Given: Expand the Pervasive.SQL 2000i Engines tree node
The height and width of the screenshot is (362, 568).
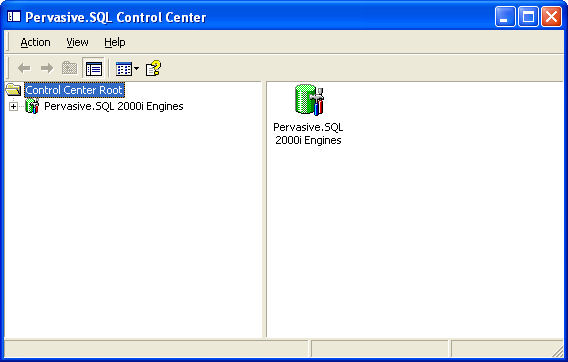Looking at the screenshot, I should 13,107.
